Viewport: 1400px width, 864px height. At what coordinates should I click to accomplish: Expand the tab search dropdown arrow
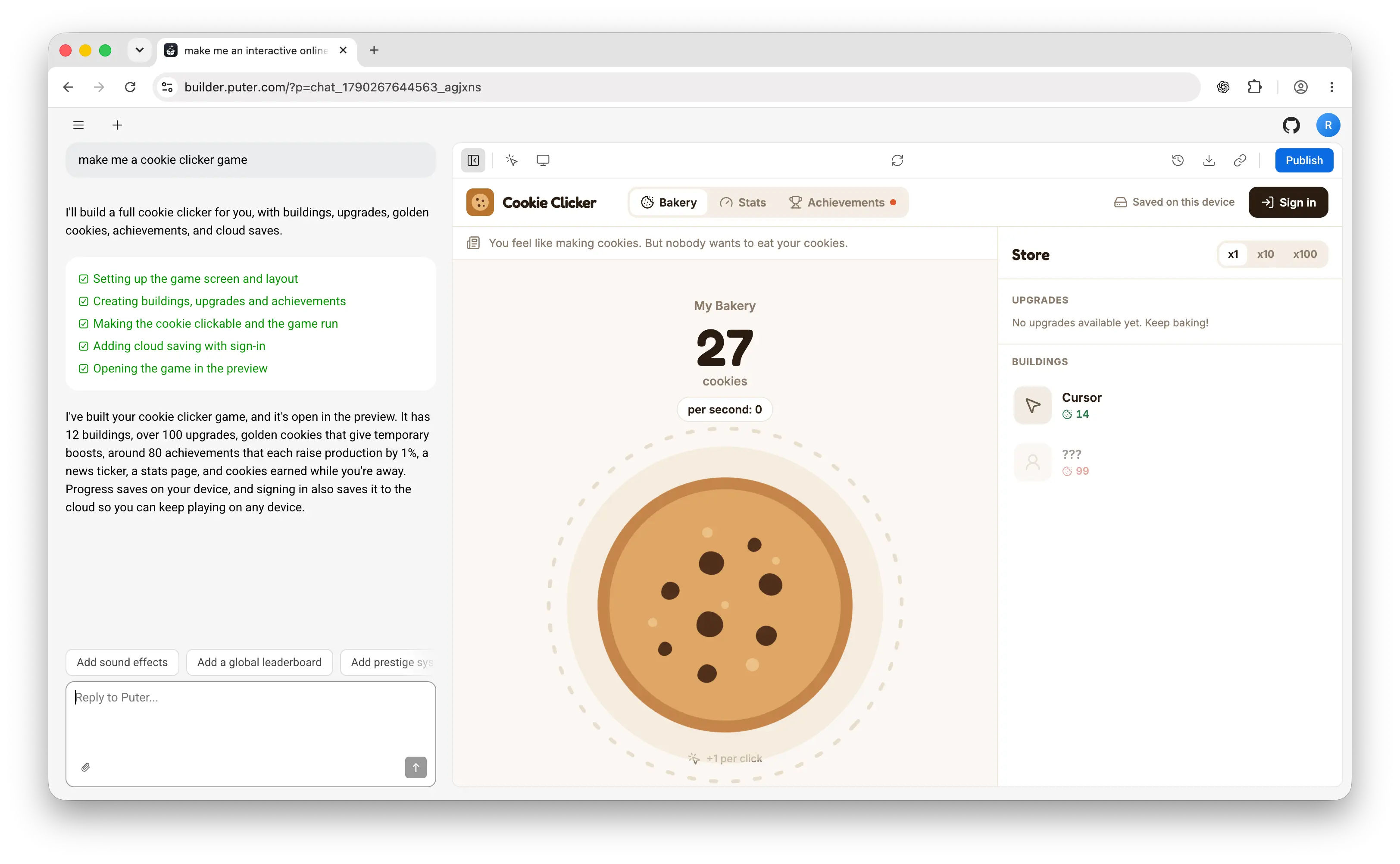pos(139,50)
